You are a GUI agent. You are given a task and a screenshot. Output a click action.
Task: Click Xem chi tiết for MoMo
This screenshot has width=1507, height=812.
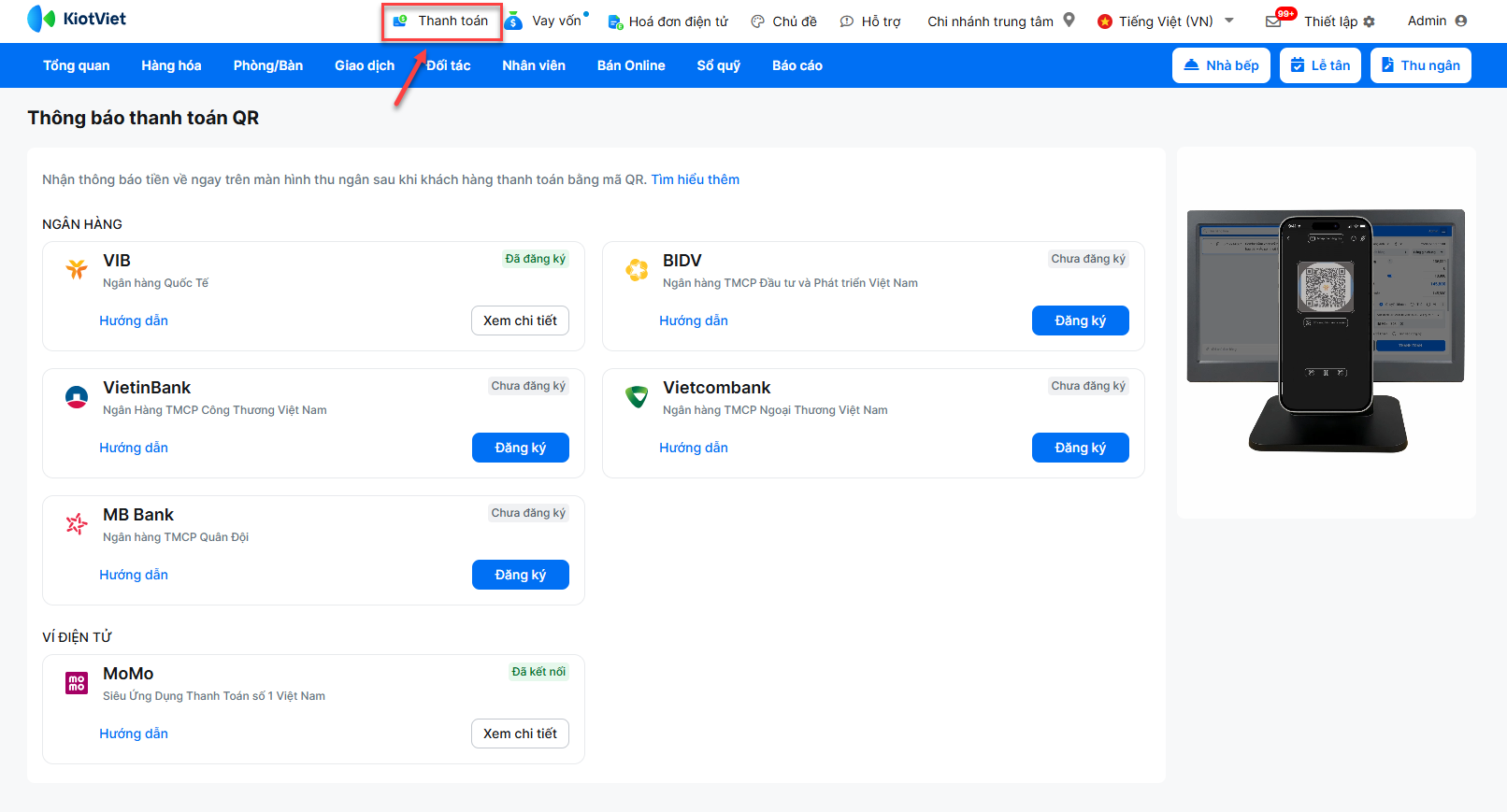coord(520,734)
